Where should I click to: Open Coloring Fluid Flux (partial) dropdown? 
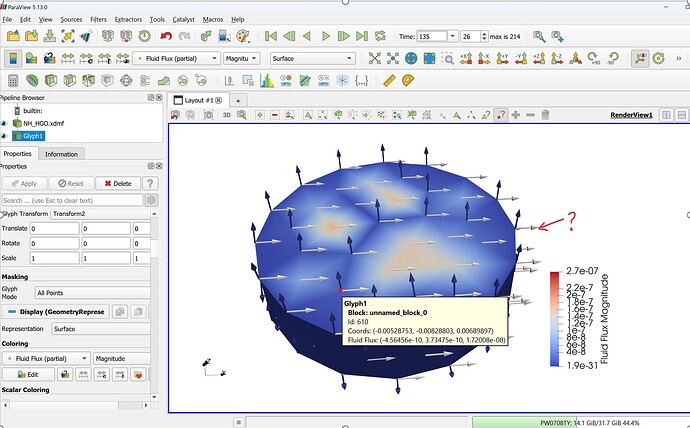[x=46, y=358]
